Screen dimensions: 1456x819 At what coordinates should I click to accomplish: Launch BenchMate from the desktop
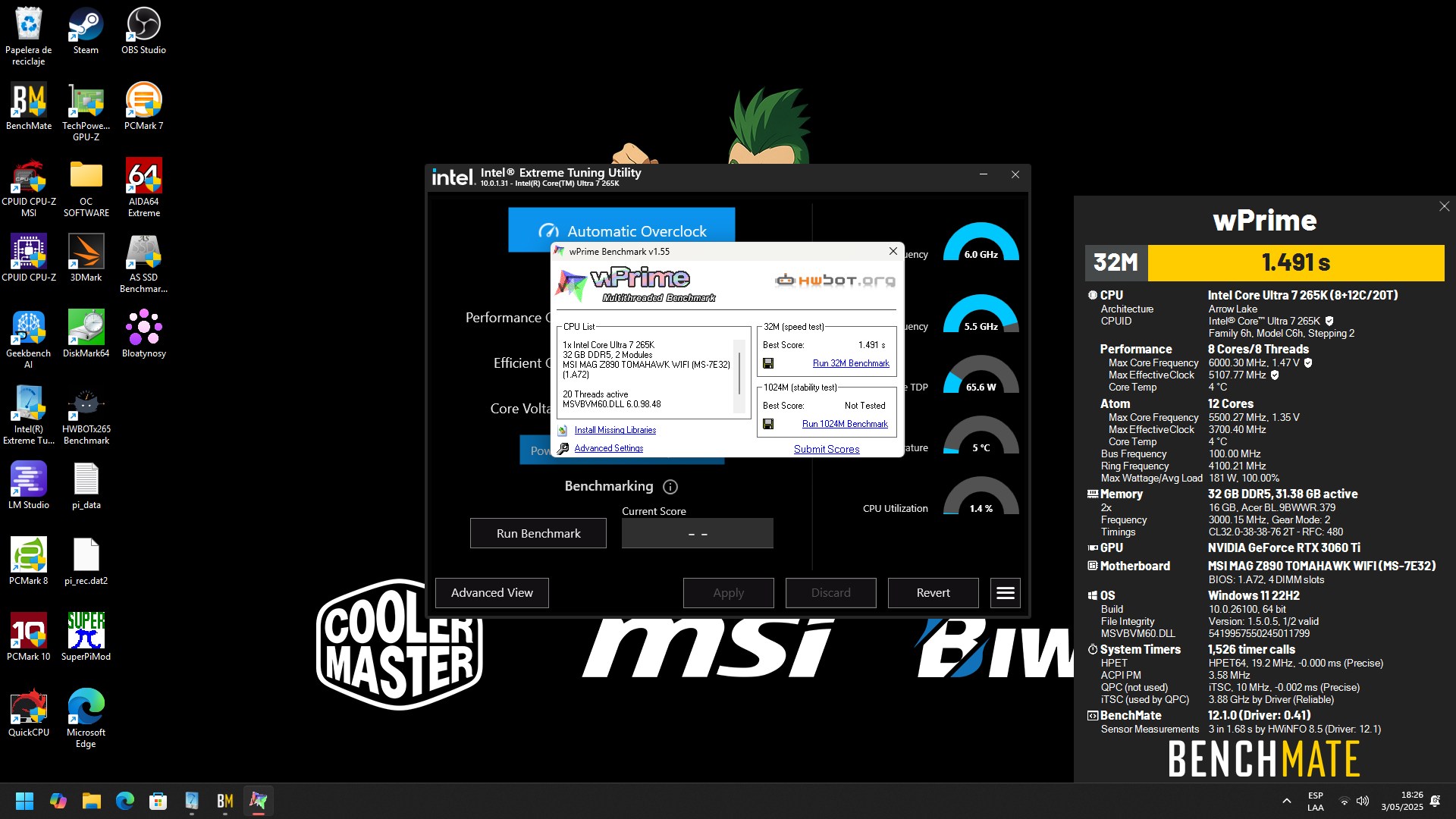(x=29, y=107)
